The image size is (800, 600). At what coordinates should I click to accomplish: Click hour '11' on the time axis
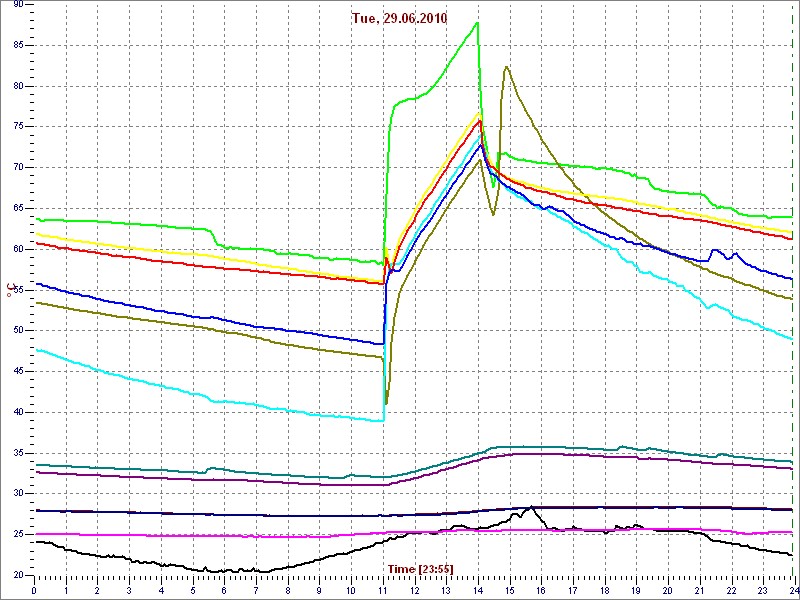point(383,591)
